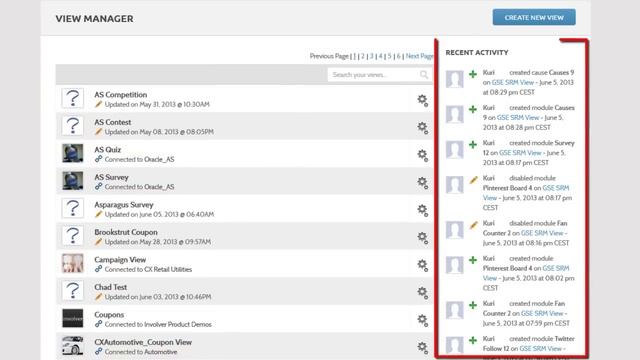
Task: Click Connected to Involver Product Demos text
Action: tap(158, 324)
